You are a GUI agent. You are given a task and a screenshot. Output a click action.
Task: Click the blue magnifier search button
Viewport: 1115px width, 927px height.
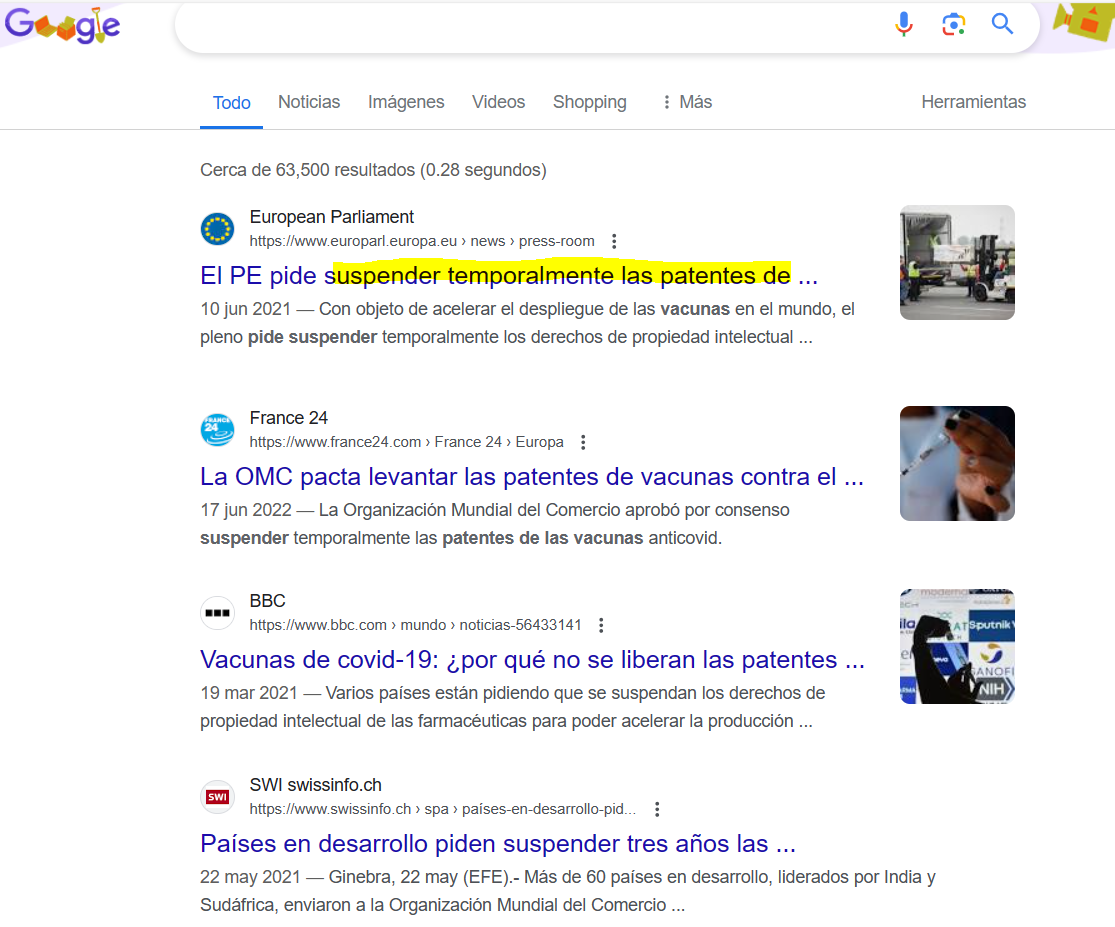(x=1003, y=24)
